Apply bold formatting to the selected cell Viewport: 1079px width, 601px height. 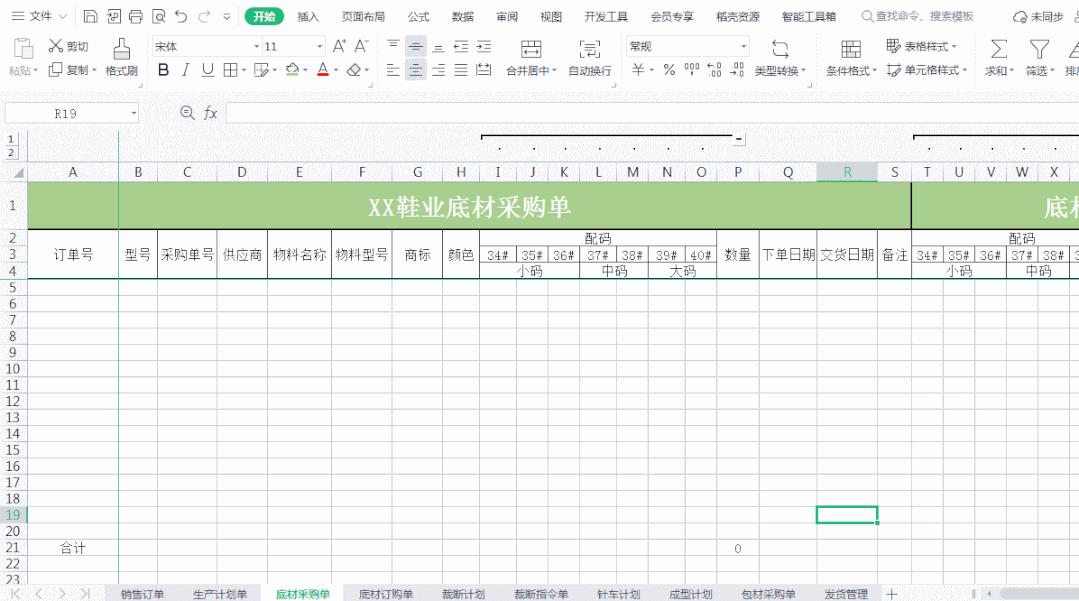[x=163, y=69]
